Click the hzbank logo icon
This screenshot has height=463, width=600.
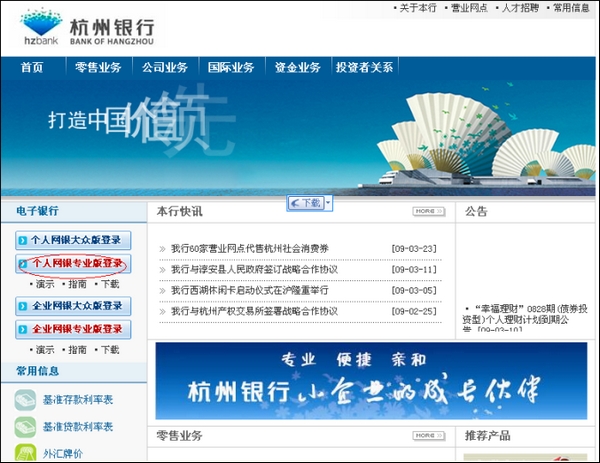pos(41,27)
